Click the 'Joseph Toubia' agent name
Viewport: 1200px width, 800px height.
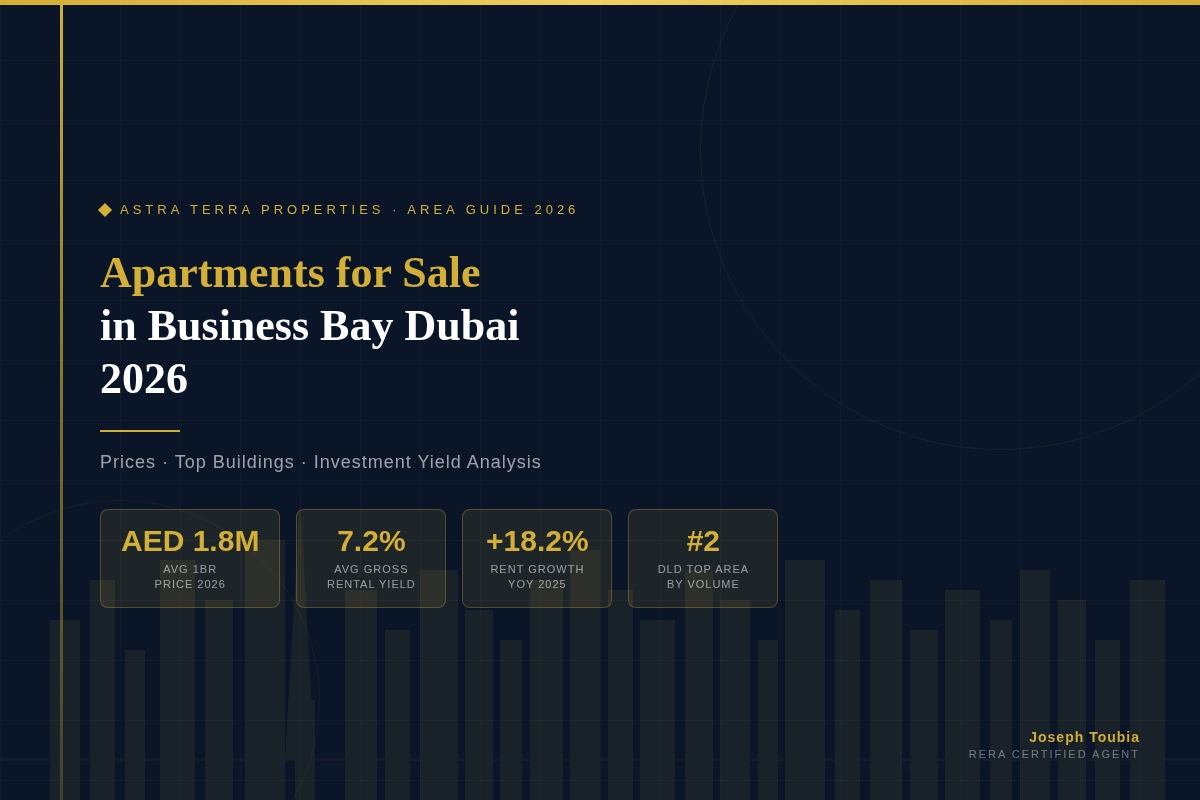(1084, 737)
